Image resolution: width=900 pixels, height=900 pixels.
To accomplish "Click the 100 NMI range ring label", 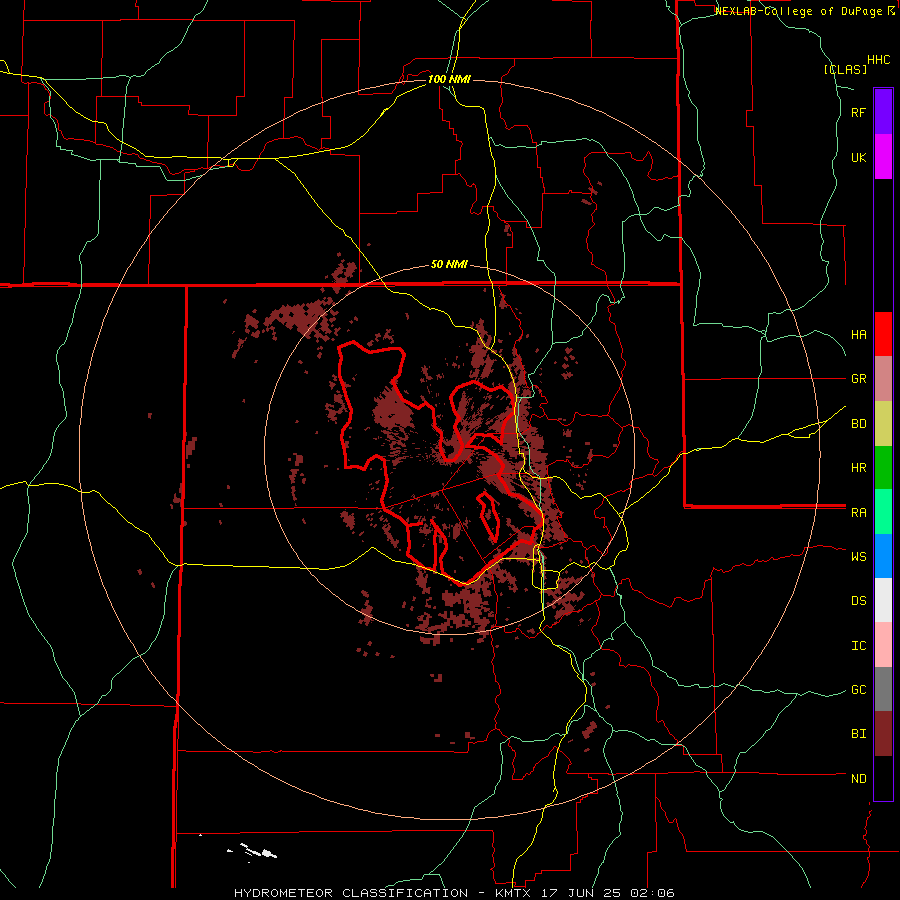I will (449, 79).
